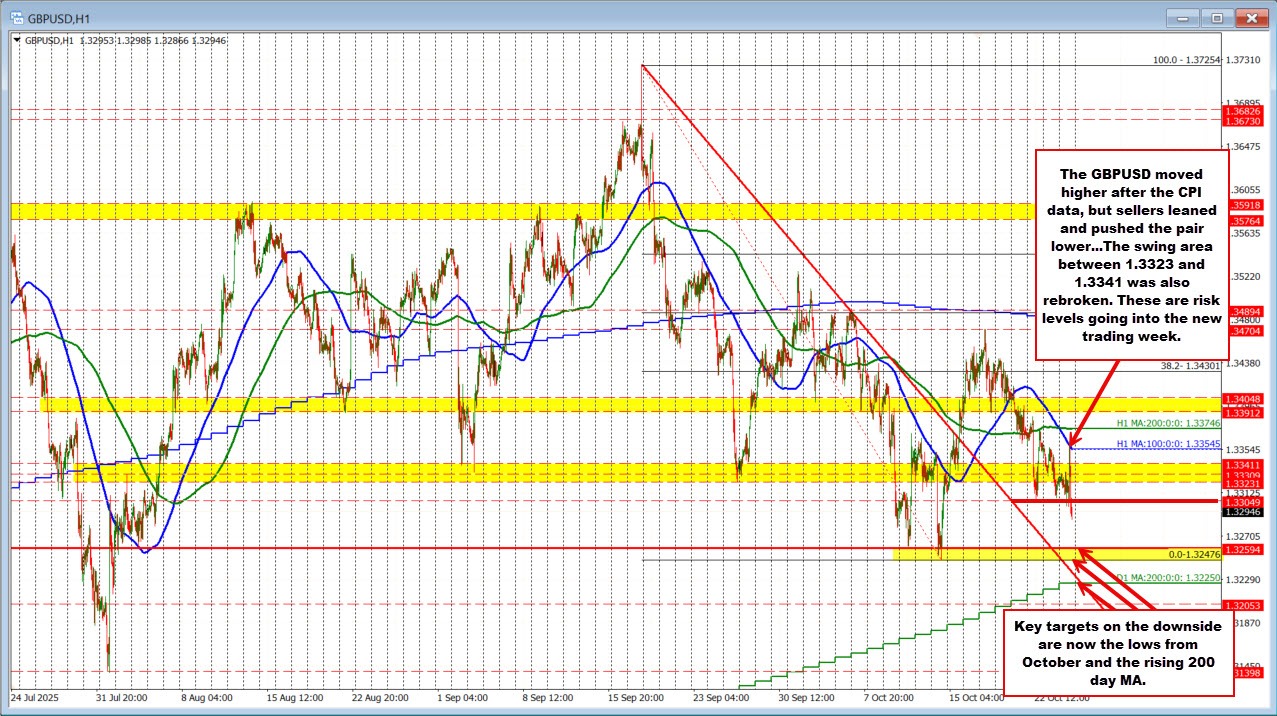Expand the OHLC quote details arrow

19,41
